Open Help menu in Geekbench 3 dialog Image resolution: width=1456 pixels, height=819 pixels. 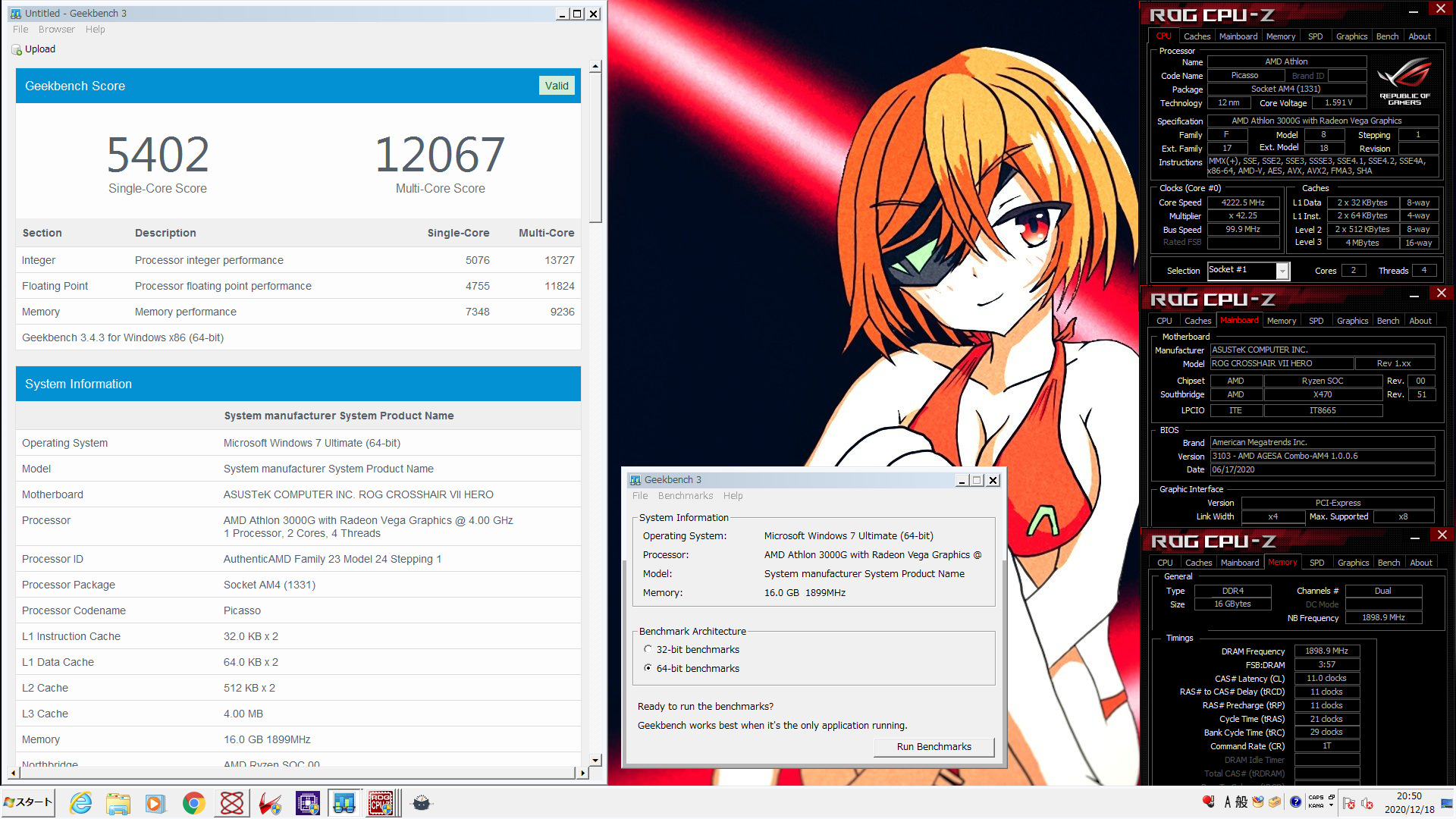point(733,496)
